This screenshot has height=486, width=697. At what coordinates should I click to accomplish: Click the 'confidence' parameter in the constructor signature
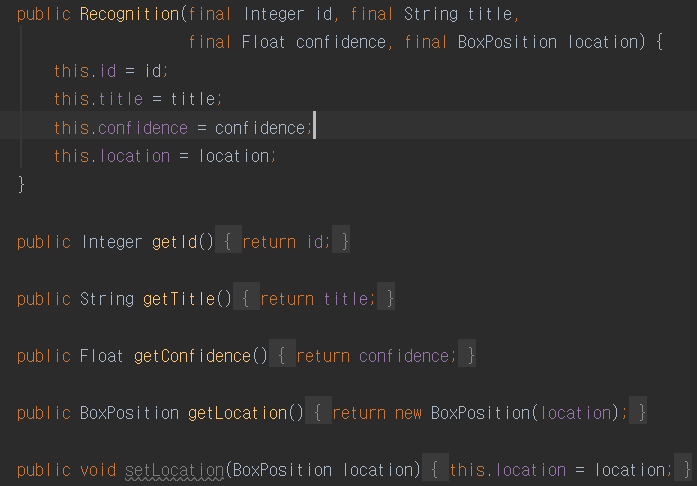340,42
